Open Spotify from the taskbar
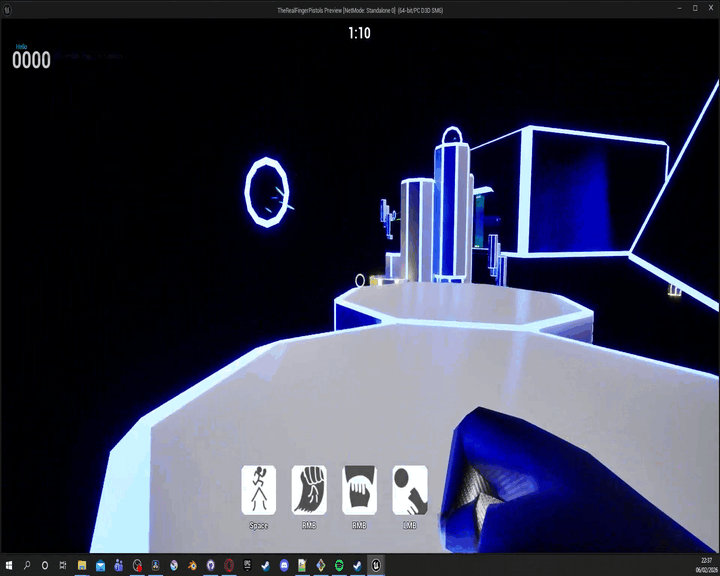Image resolution: width=720 pixels, height=576 pixels. 339,566
